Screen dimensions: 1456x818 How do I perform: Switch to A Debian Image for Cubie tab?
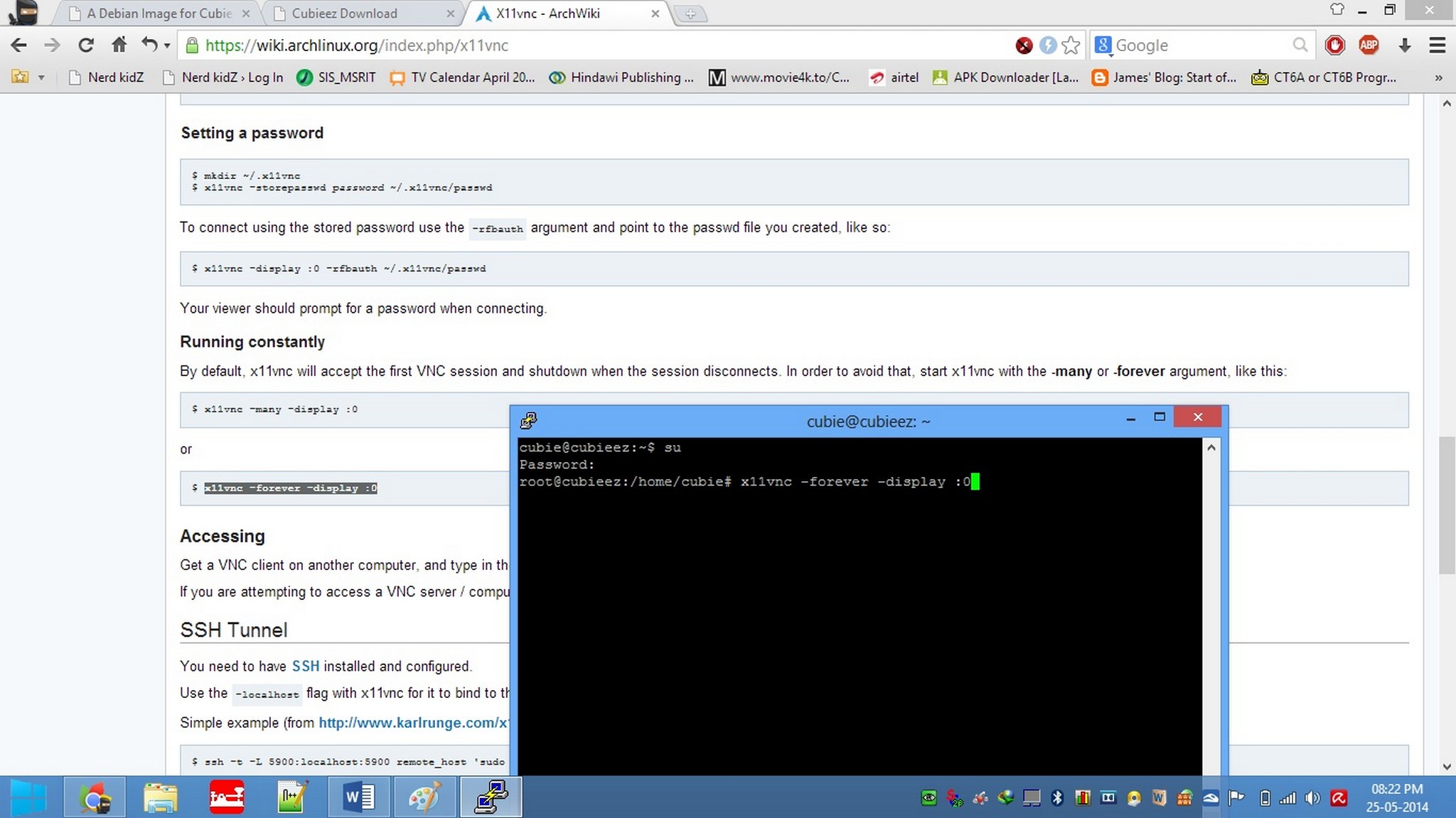[x=159, y=13]
